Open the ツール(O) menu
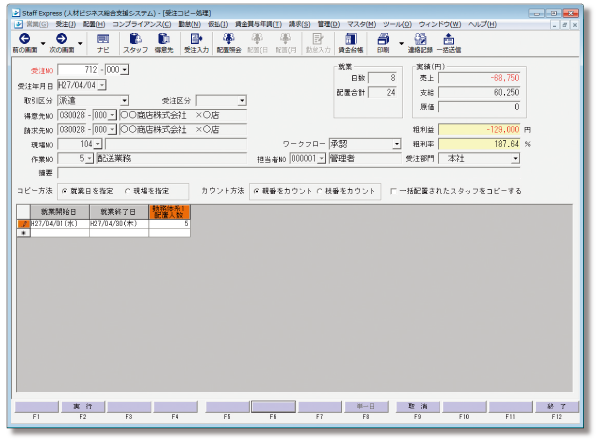The image size is (600, 447). 397,24
